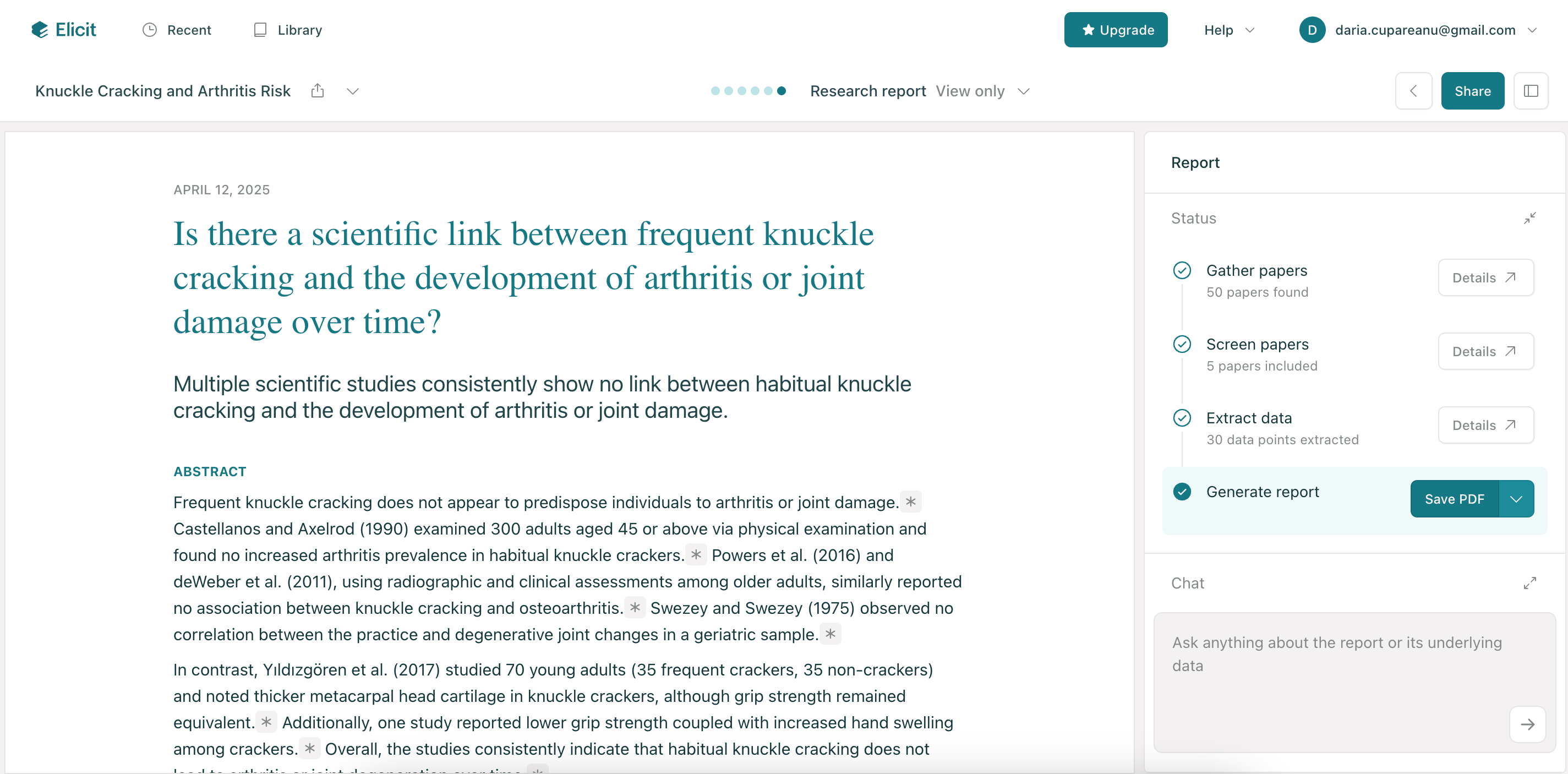Click the send arrow in chat box

pyautogui.click(x=1527, y=724)
